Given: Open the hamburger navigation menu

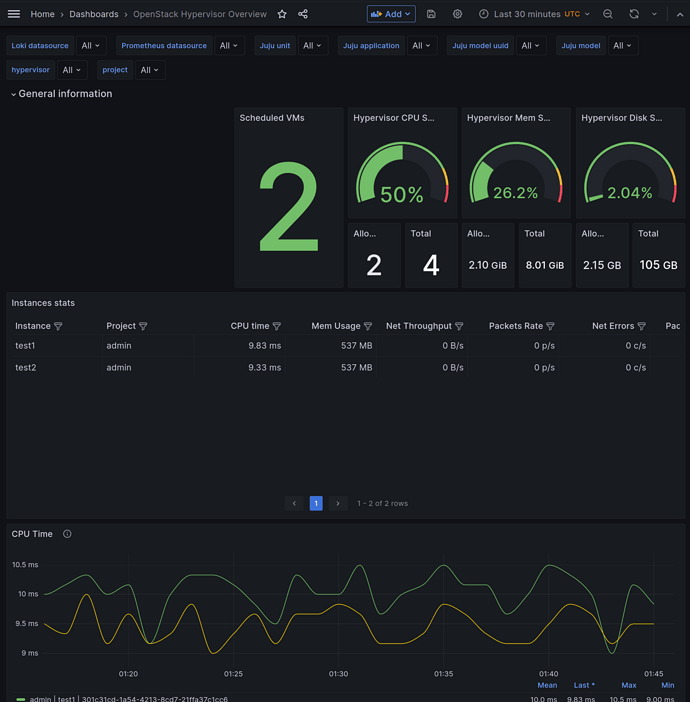Looking at the screenshot, I should coord(14,14).
